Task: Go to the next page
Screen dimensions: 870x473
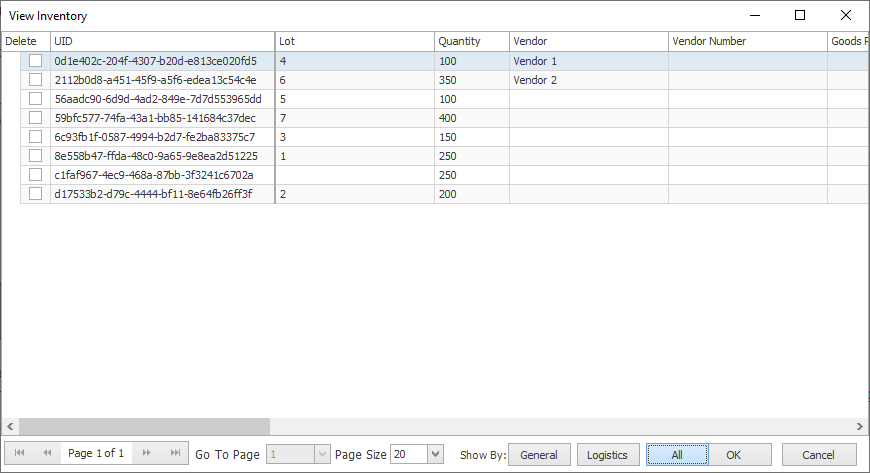Action: tap(147, 453)
